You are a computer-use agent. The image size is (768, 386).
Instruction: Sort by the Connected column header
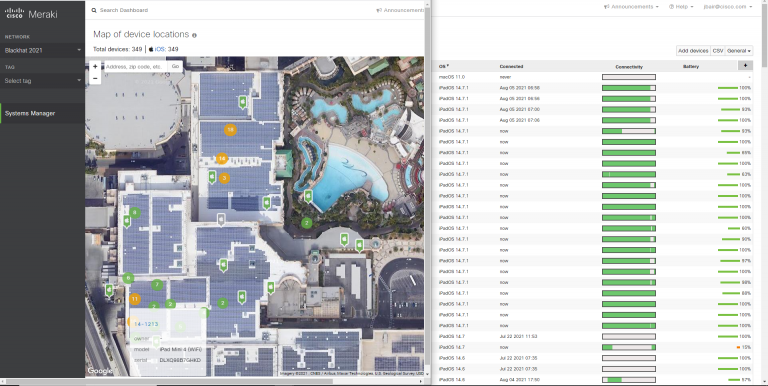511,66
